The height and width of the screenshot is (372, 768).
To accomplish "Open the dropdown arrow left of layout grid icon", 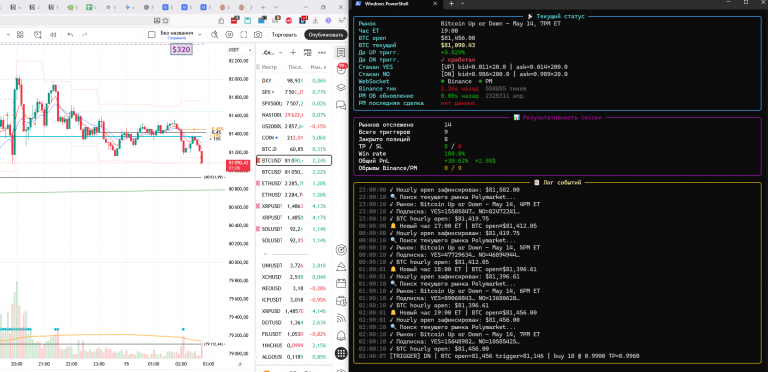I will tap(8, 35).
